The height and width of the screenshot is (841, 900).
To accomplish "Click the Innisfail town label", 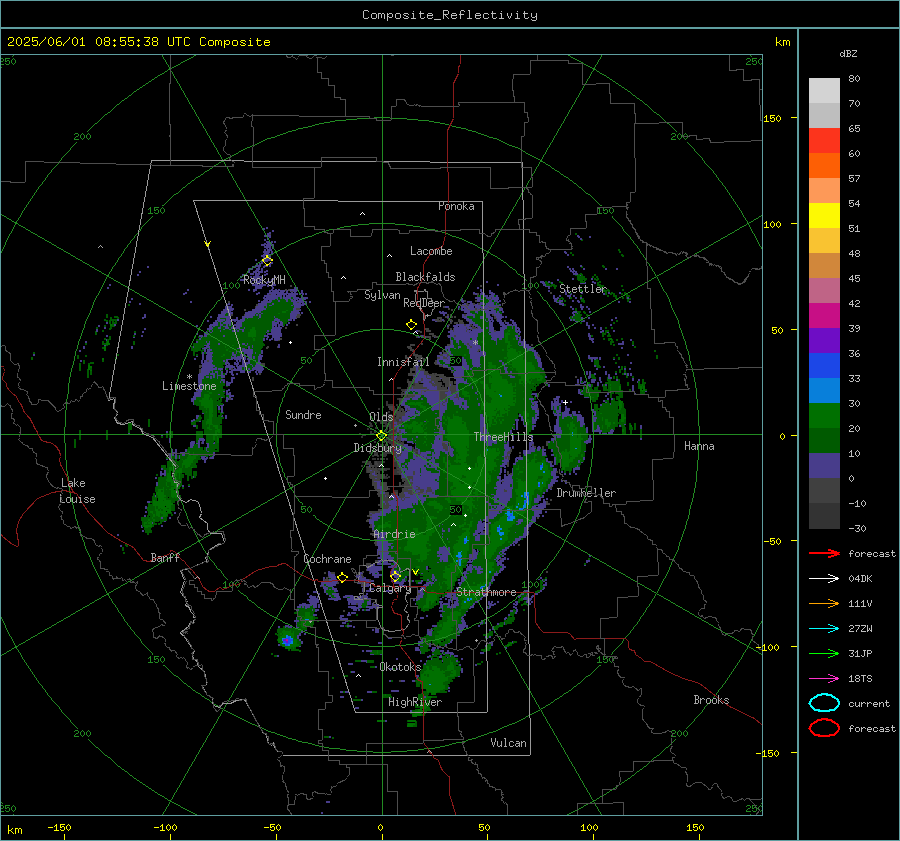I will pyautogui.click(x=403, y=362).
